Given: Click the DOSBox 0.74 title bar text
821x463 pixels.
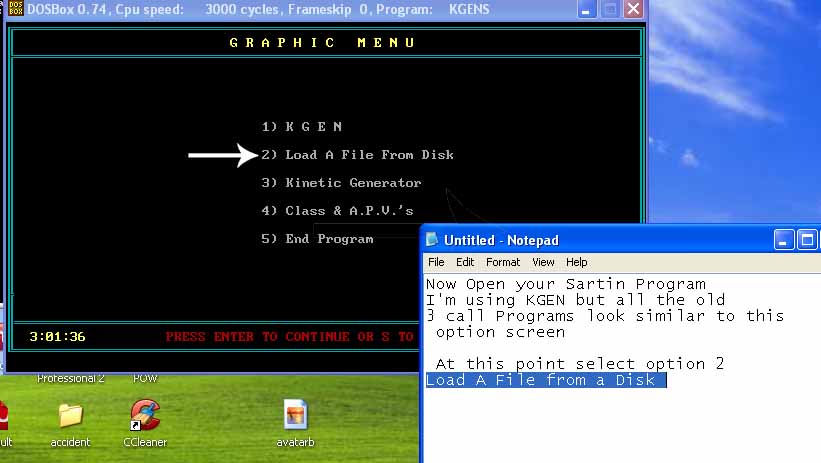Looking at the screenshot, I should (258, 9).
